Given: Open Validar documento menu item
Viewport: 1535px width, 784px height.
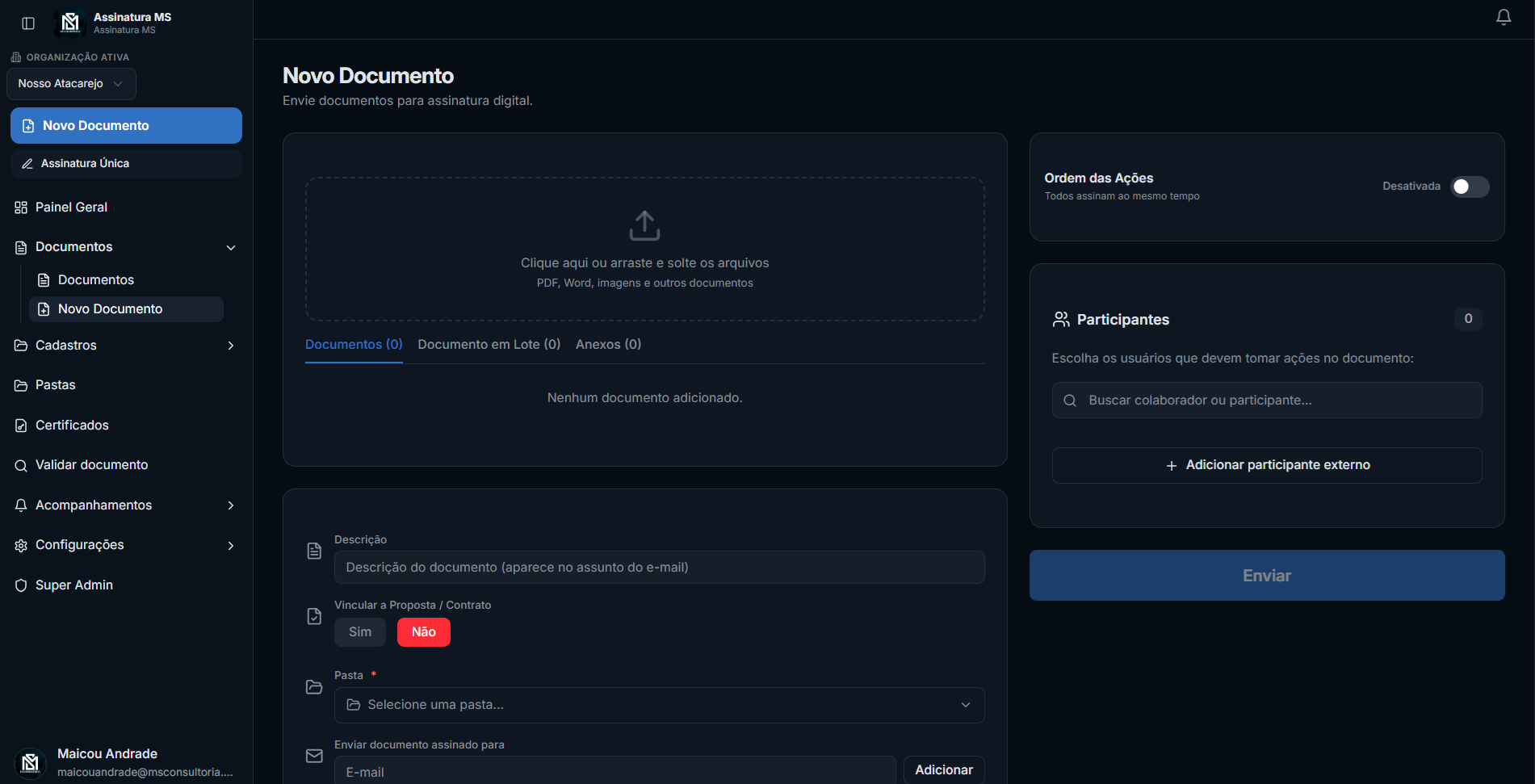Looking at the screenshot, I should [x=126, y=465].
